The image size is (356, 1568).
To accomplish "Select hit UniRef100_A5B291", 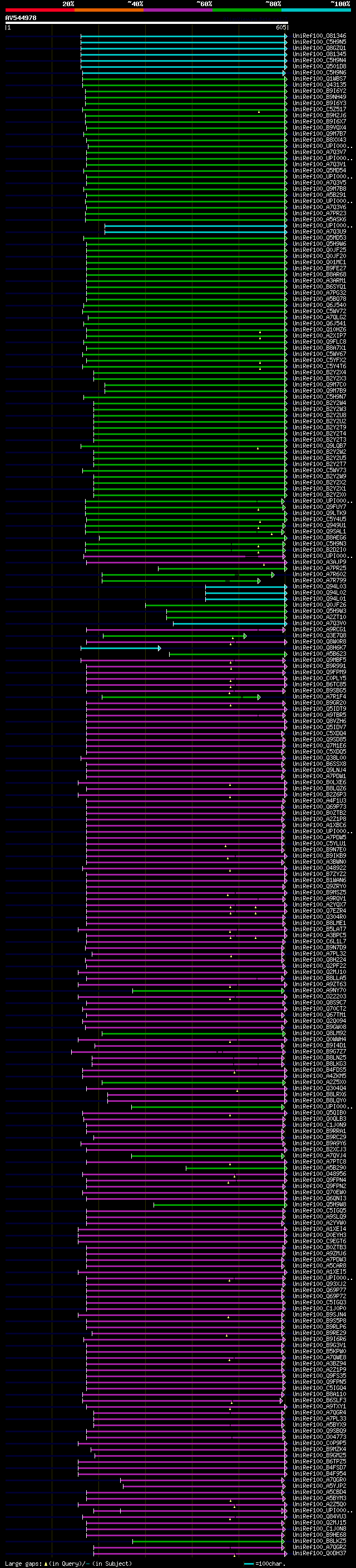I will pos(319,195).
